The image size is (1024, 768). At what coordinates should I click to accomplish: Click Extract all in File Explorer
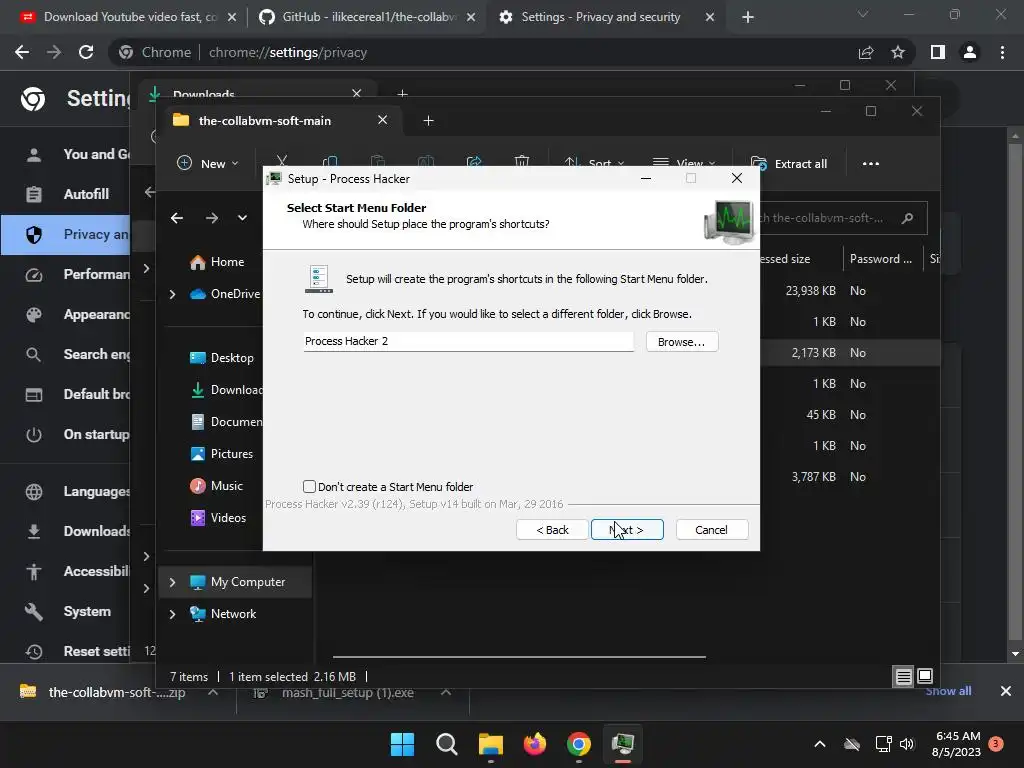pos(789,163)
